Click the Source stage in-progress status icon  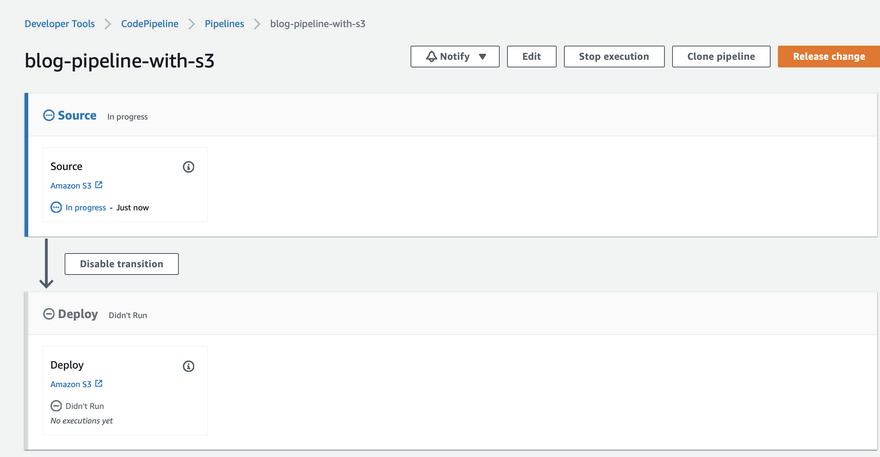point(49,116)
